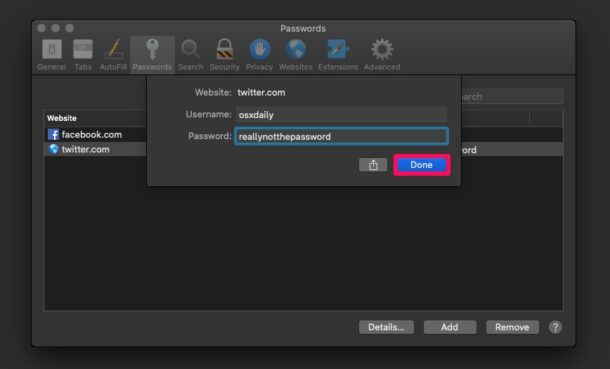Viewport: 610px width, 369px height.
Task: Open the General preferences pane
Action: tap(52, 55)
